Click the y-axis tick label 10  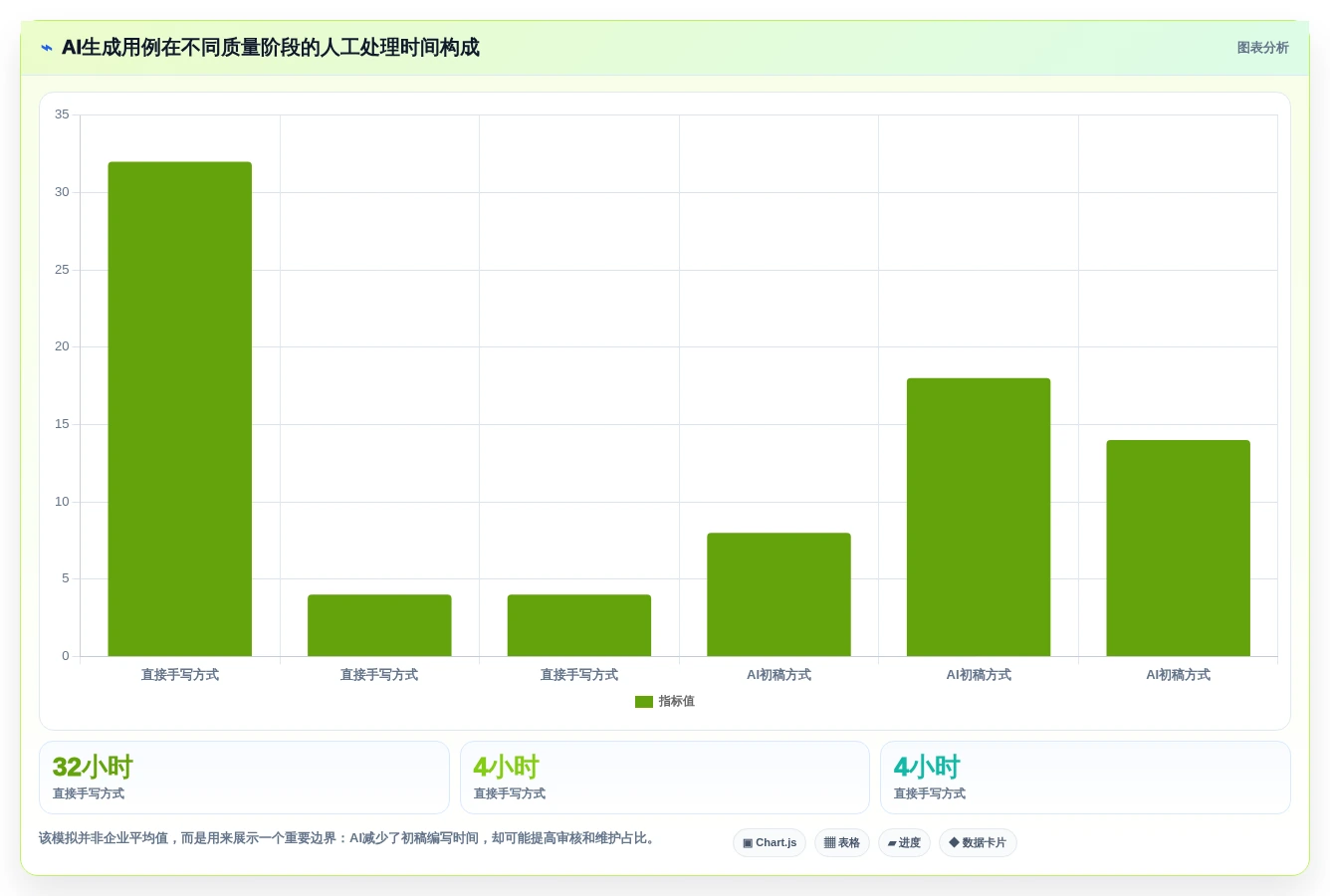pos(62,502)
